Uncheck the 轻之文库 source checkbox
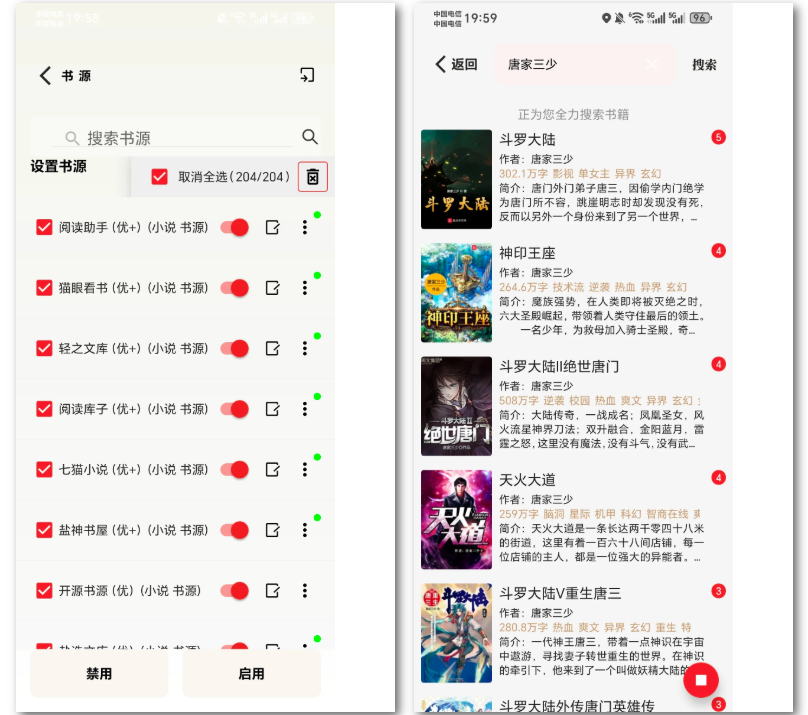808x715 pixels. click(44, 348)
